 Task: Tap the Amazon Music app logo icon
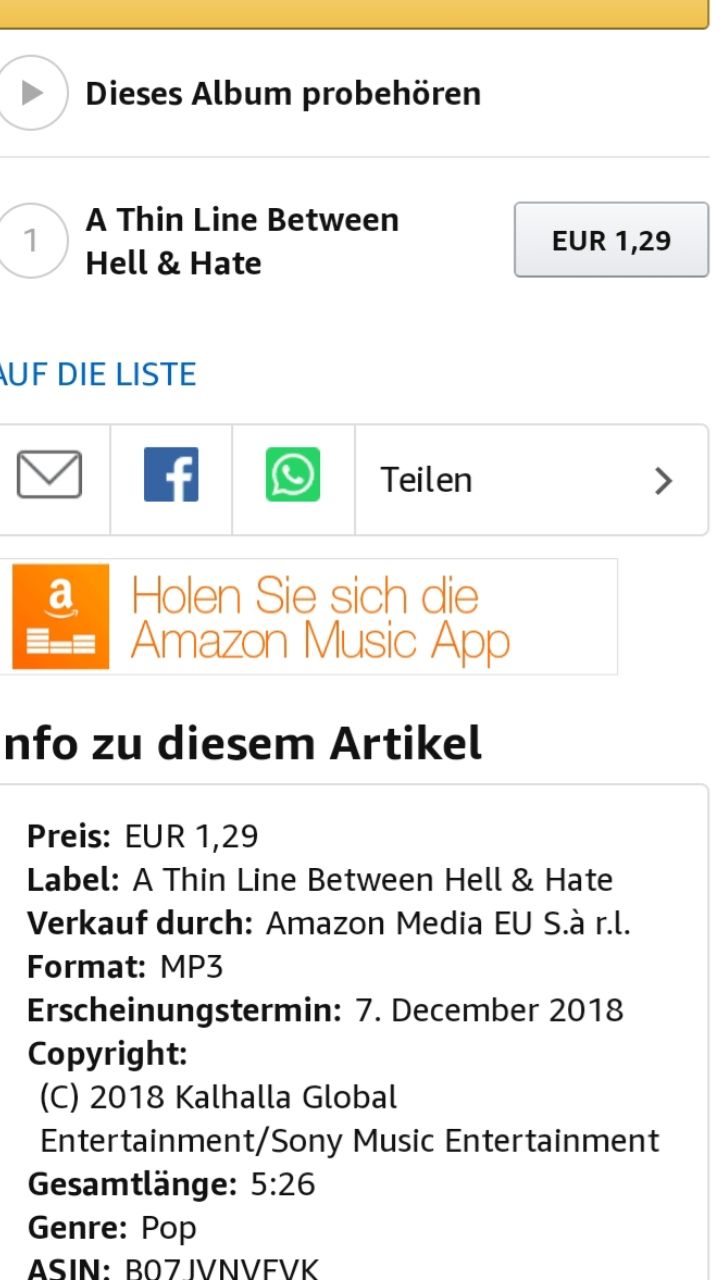(61, 616)
